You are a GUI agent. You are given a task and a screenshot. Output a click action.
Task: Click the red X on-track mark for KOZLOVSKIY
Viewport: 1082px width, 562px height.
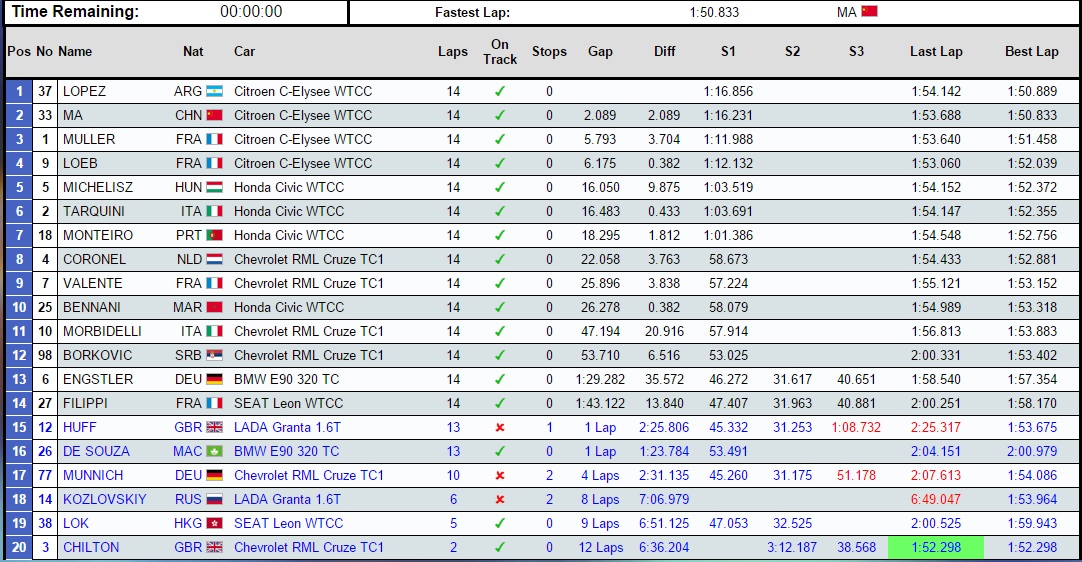click(x=500, y=499)
